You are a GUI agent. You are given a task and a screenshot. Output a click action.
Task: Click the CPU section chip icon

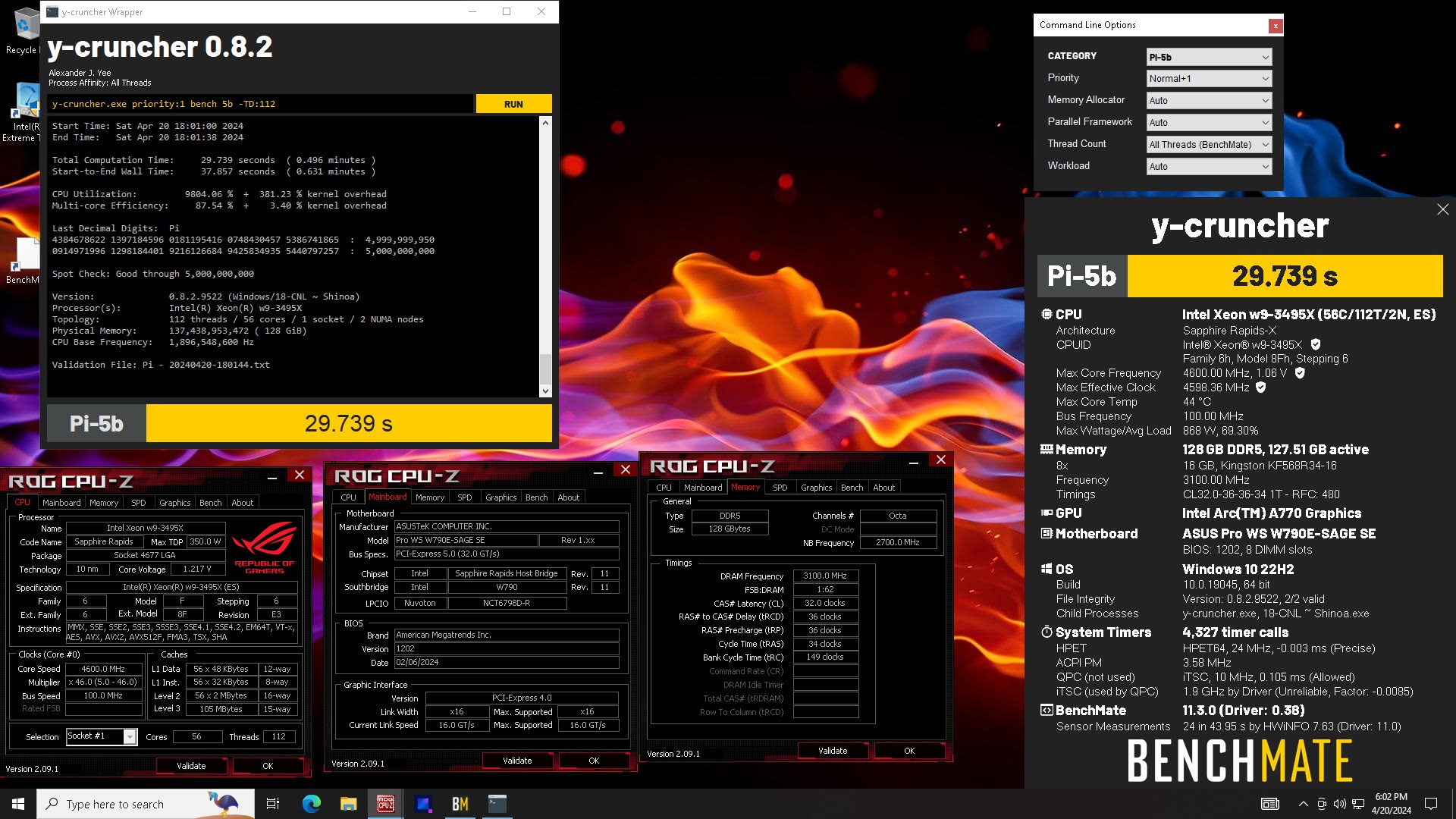1046,314
